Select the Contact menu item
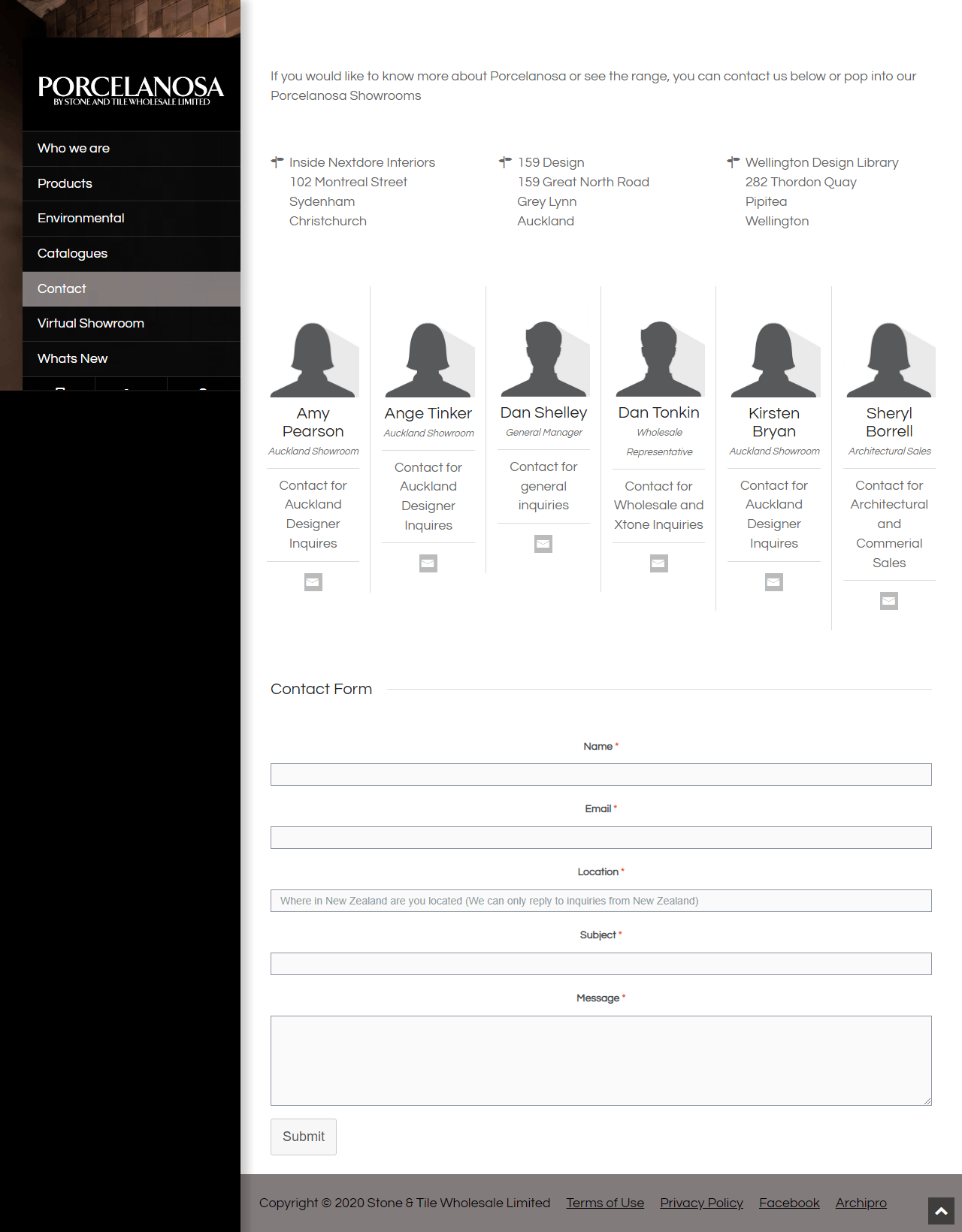962x1232 pixels. pos(132,289)
